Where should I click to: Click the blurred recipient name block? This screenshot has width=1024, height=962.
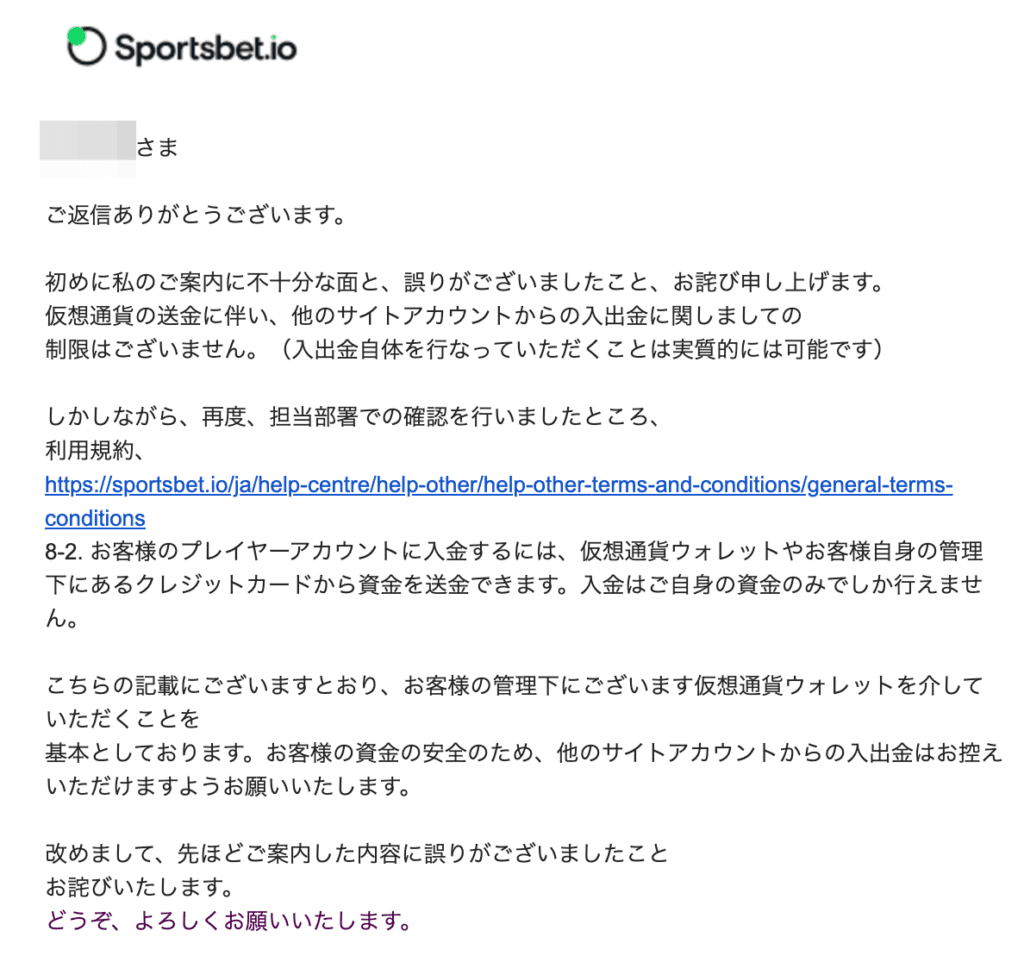click(88, 148)
